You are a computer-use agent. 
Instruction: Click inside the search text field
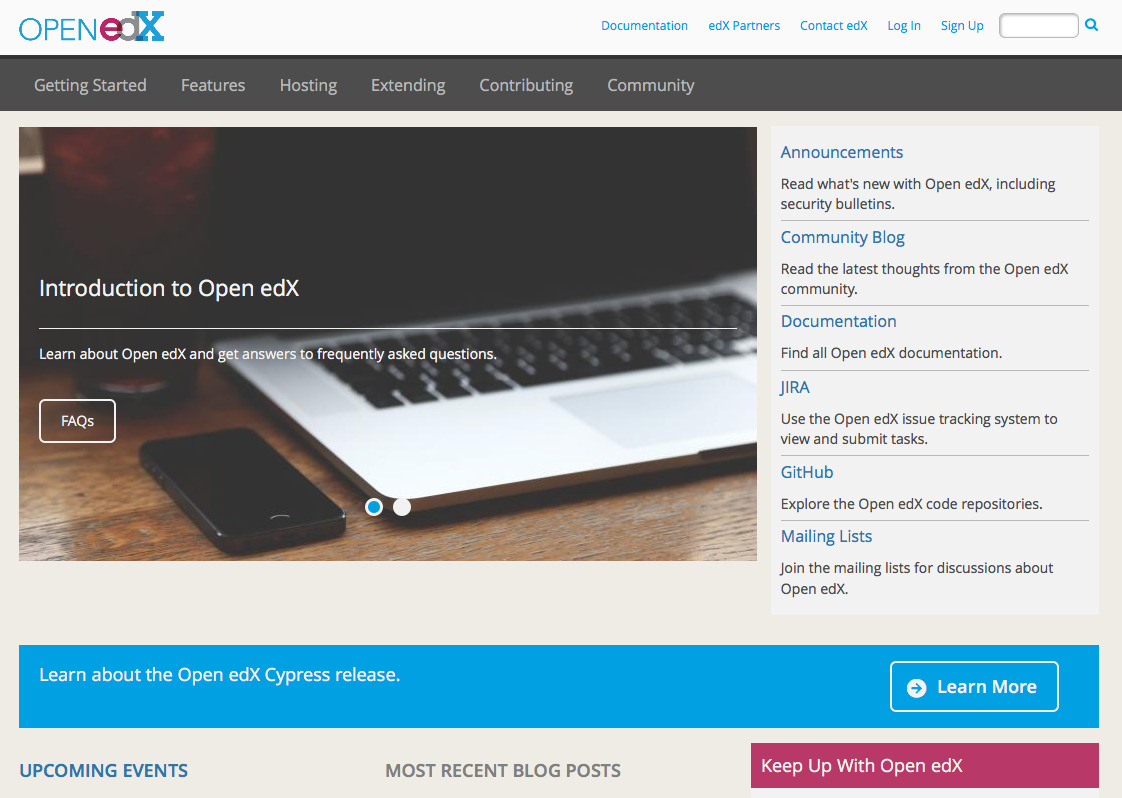1038,26
